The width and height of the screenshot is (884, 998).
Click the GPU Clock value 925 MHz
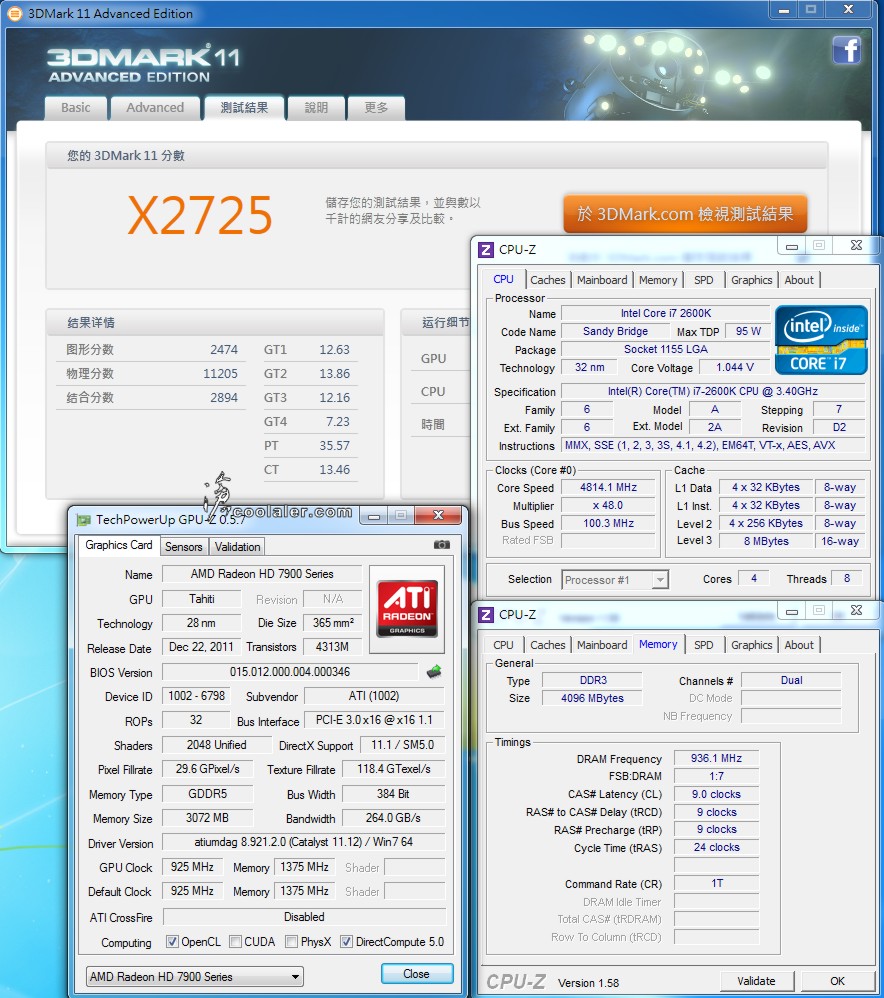click(192, 867)
